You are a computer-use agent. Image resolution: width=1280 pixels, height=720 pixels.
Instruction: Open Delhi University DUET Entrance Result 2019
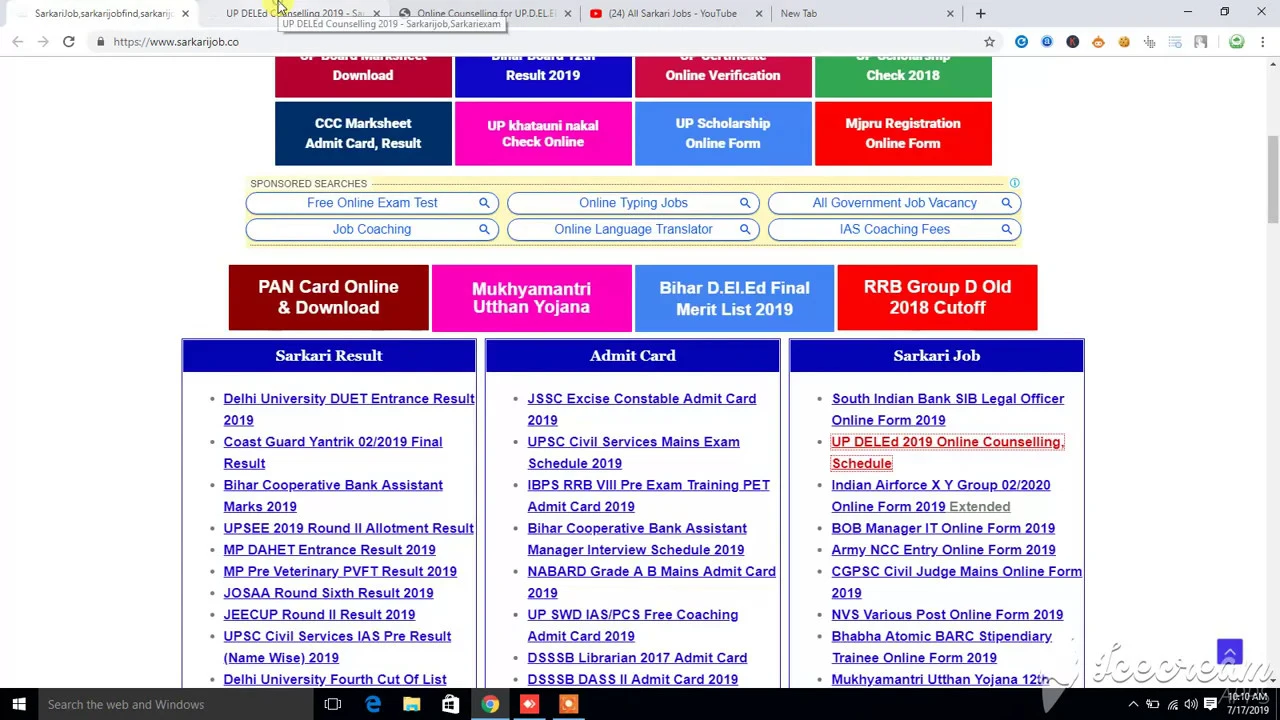point(348,409)
